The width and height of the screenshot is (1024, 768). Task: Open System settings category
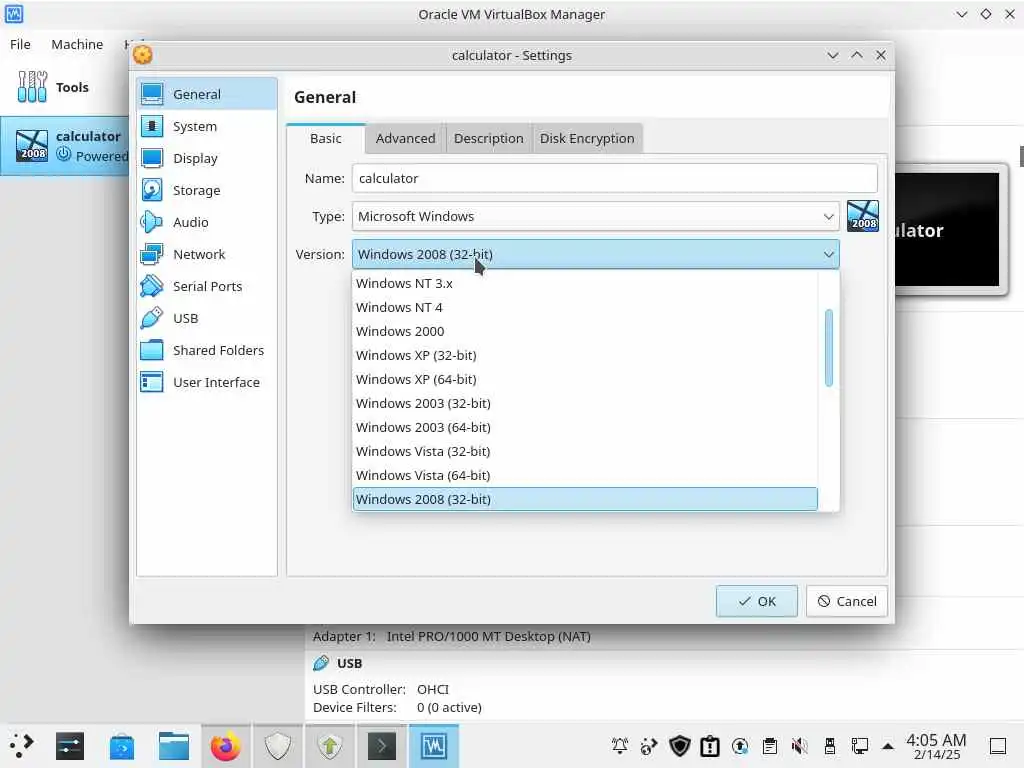click(206, 126)
